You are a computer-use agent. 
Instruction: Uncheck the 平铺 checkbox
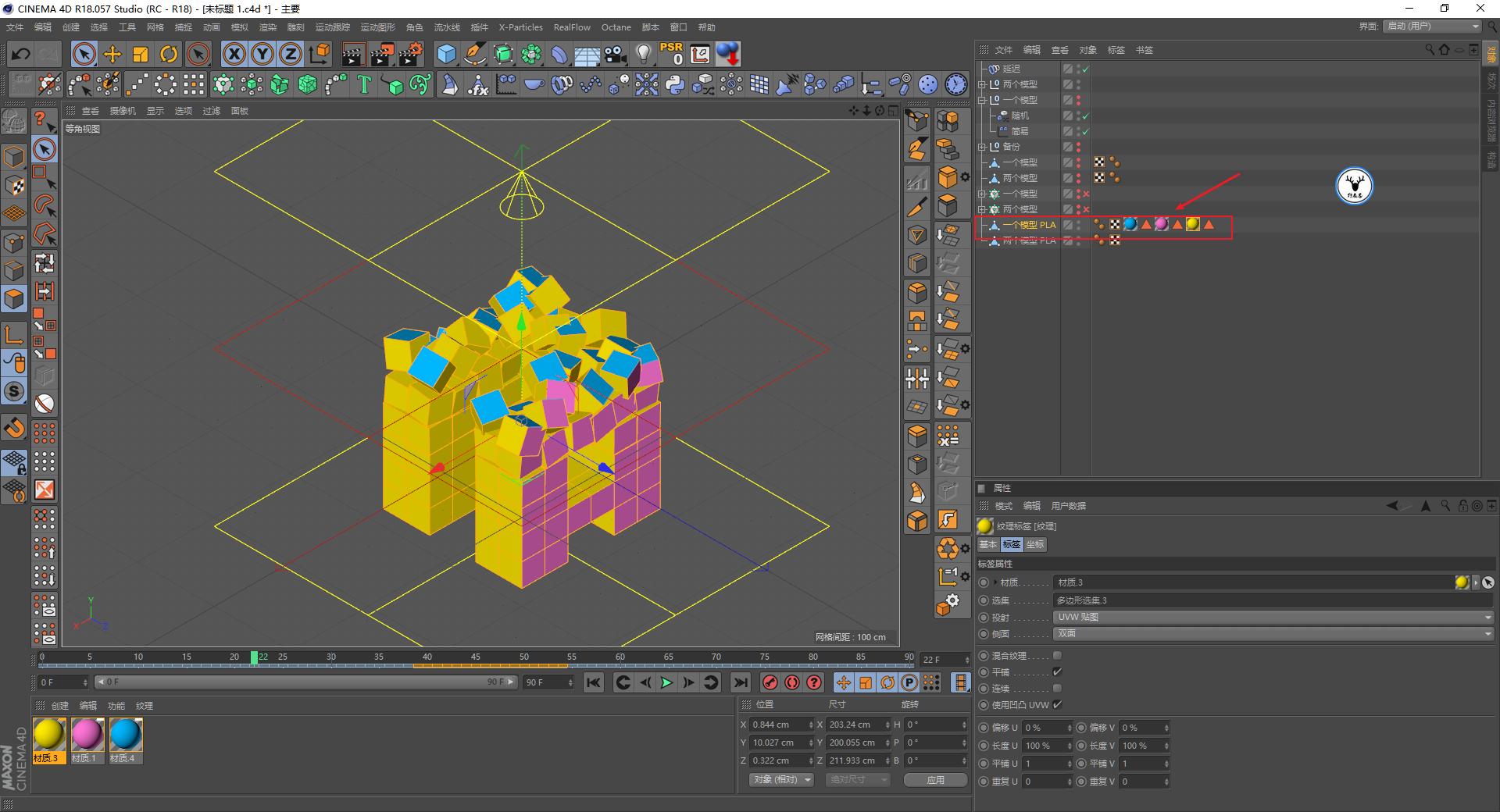pos(1057,672)
